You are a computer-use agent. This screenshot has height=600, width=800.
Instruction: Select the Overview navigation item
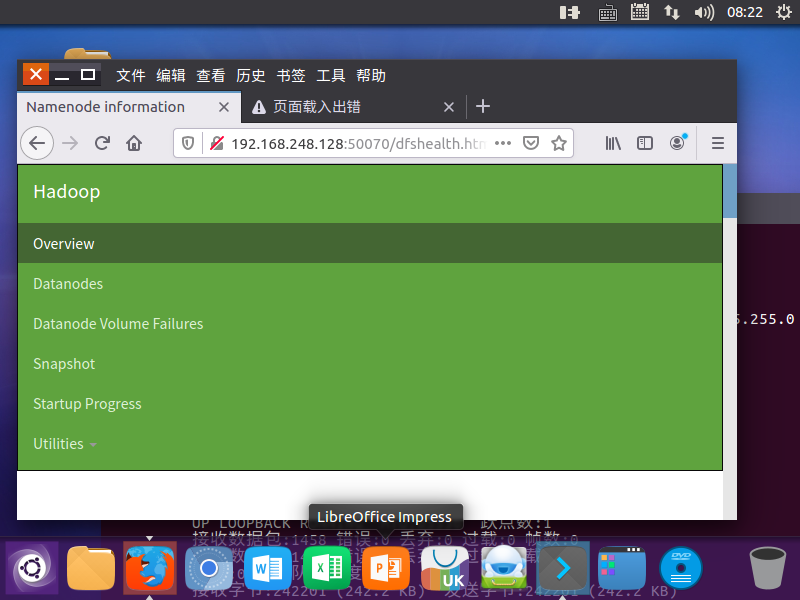point(370,243)
